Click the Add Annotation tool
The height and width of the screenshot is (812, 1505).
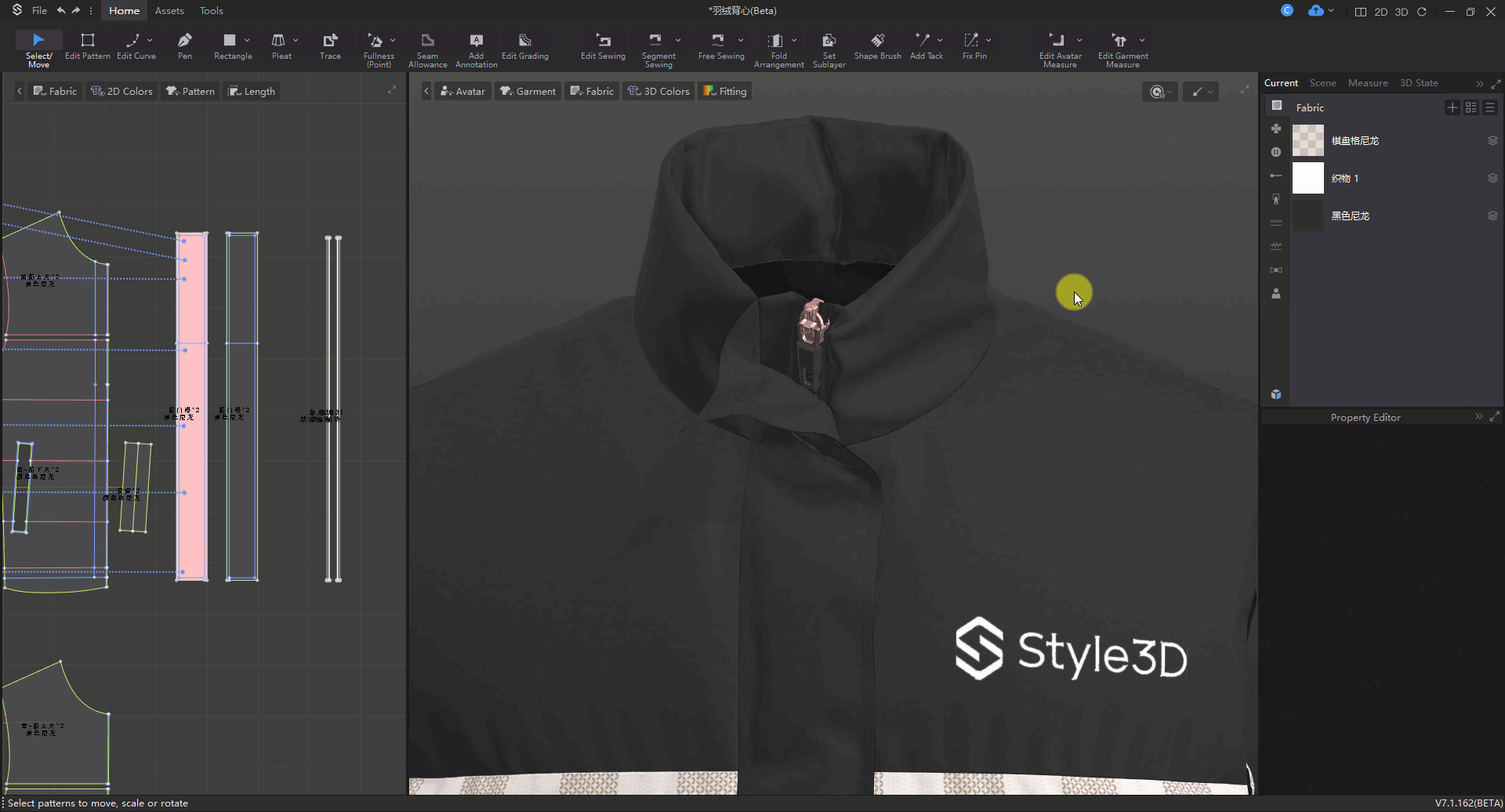click(476, 49)
